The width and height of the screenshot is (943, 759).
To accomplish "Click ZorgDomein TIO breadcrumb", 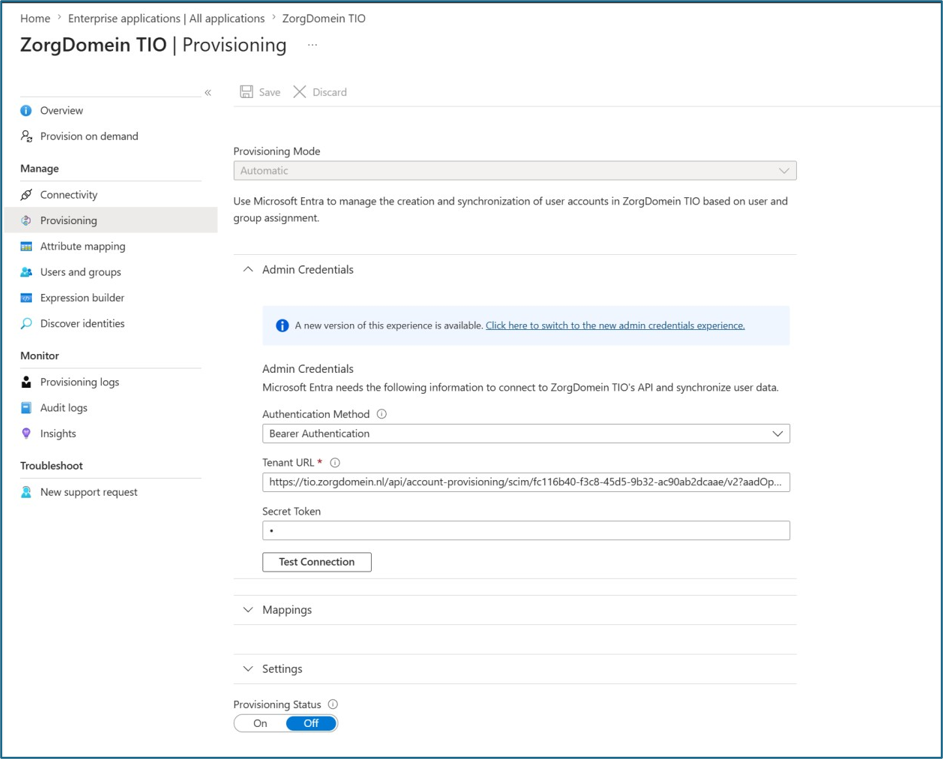I will tap(324, 19).
